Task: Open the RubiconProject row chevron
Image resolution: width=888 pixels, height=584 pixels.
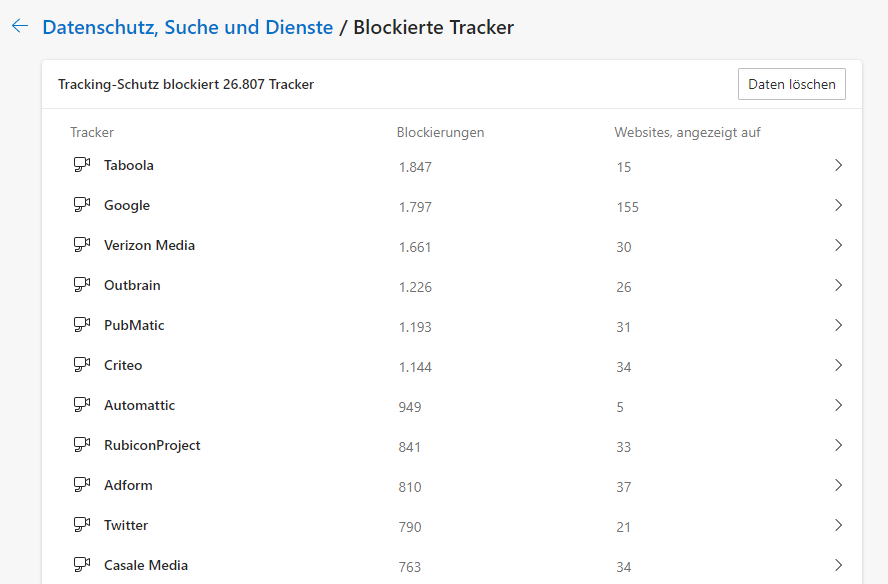Action: (838, 445)
